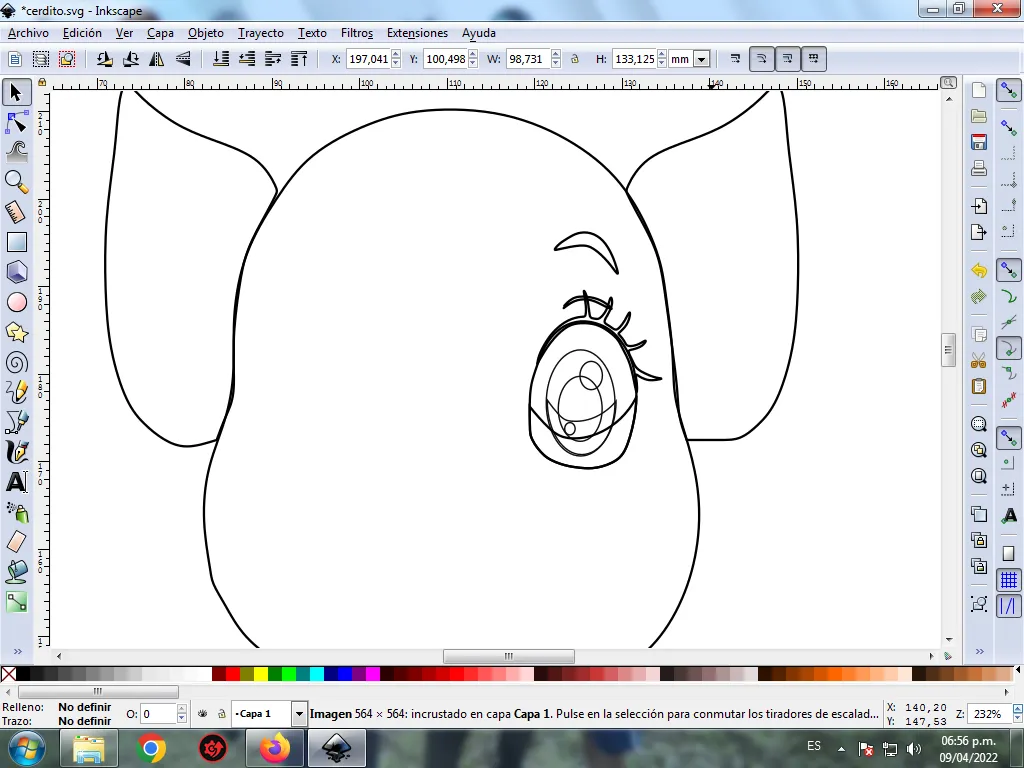Increase zoom percentage spinner arrow
This screenshot has height=768, width=1024.
point(1017,709)
